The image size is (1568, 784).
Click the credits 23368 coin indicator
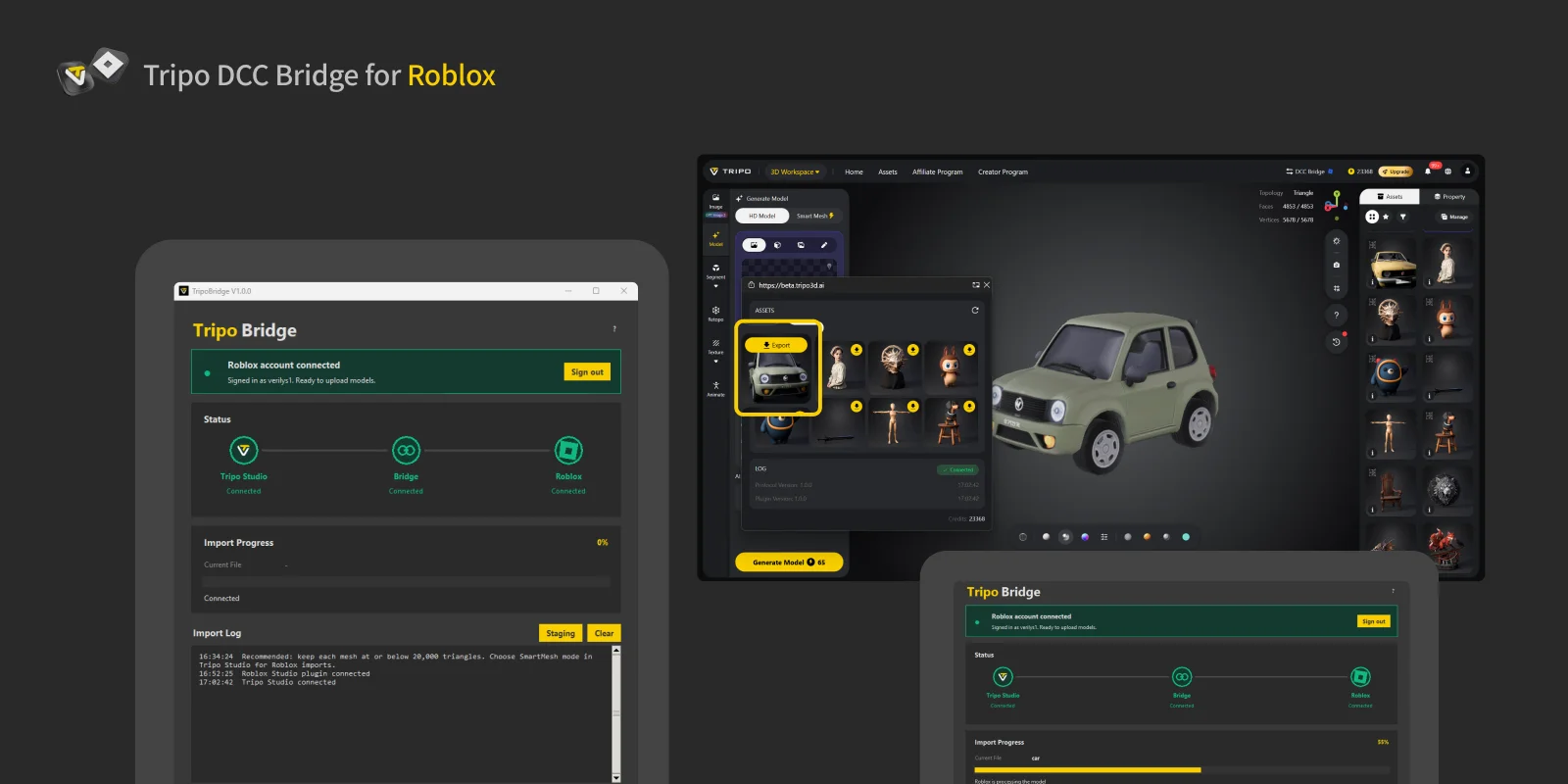pyautogui.click(x=1360, y=171)
